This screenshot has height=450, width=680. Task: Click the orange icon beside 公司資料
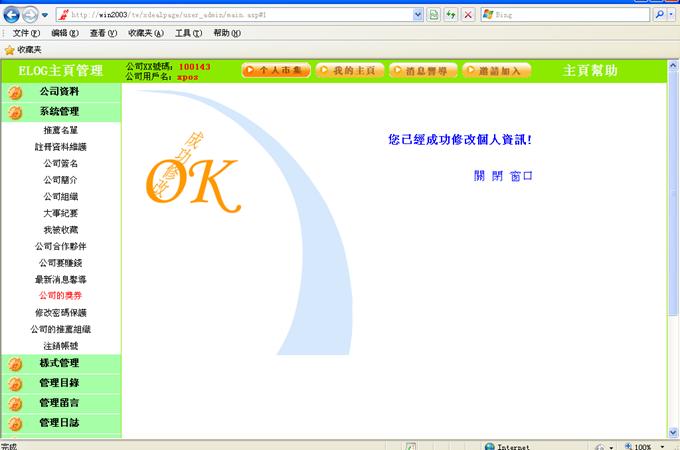coord(15,92)
